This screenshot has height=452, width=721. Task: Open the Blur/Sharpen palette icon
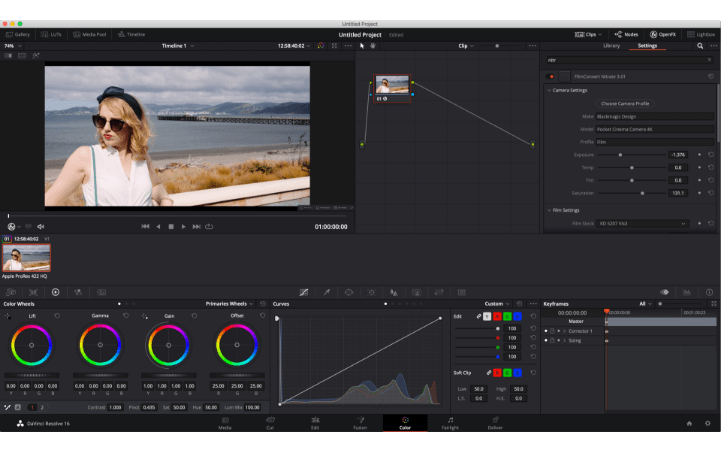click(394, 292)
